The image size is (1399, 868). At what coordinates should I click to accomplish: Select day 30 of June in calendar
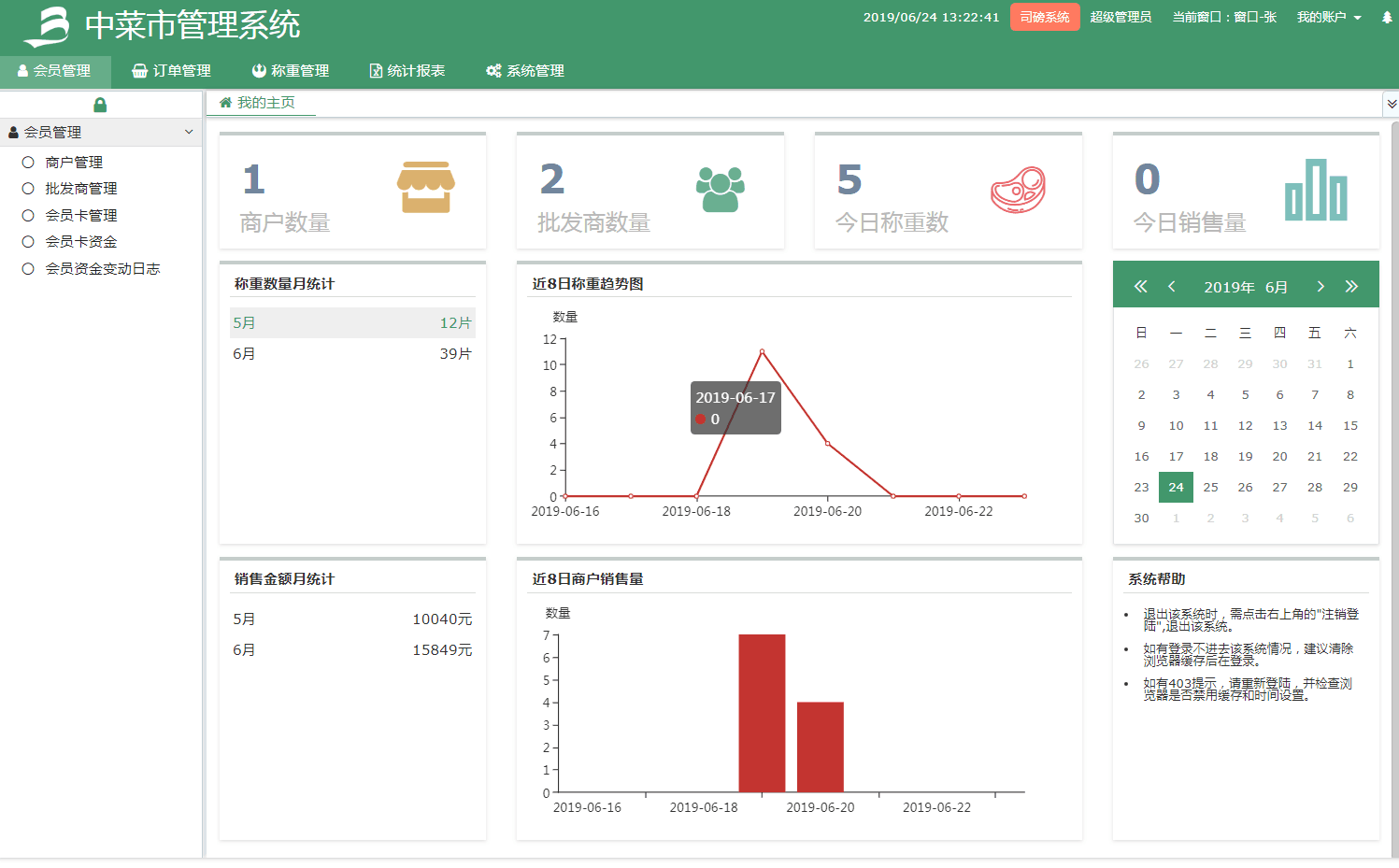tap(1141, 519)
